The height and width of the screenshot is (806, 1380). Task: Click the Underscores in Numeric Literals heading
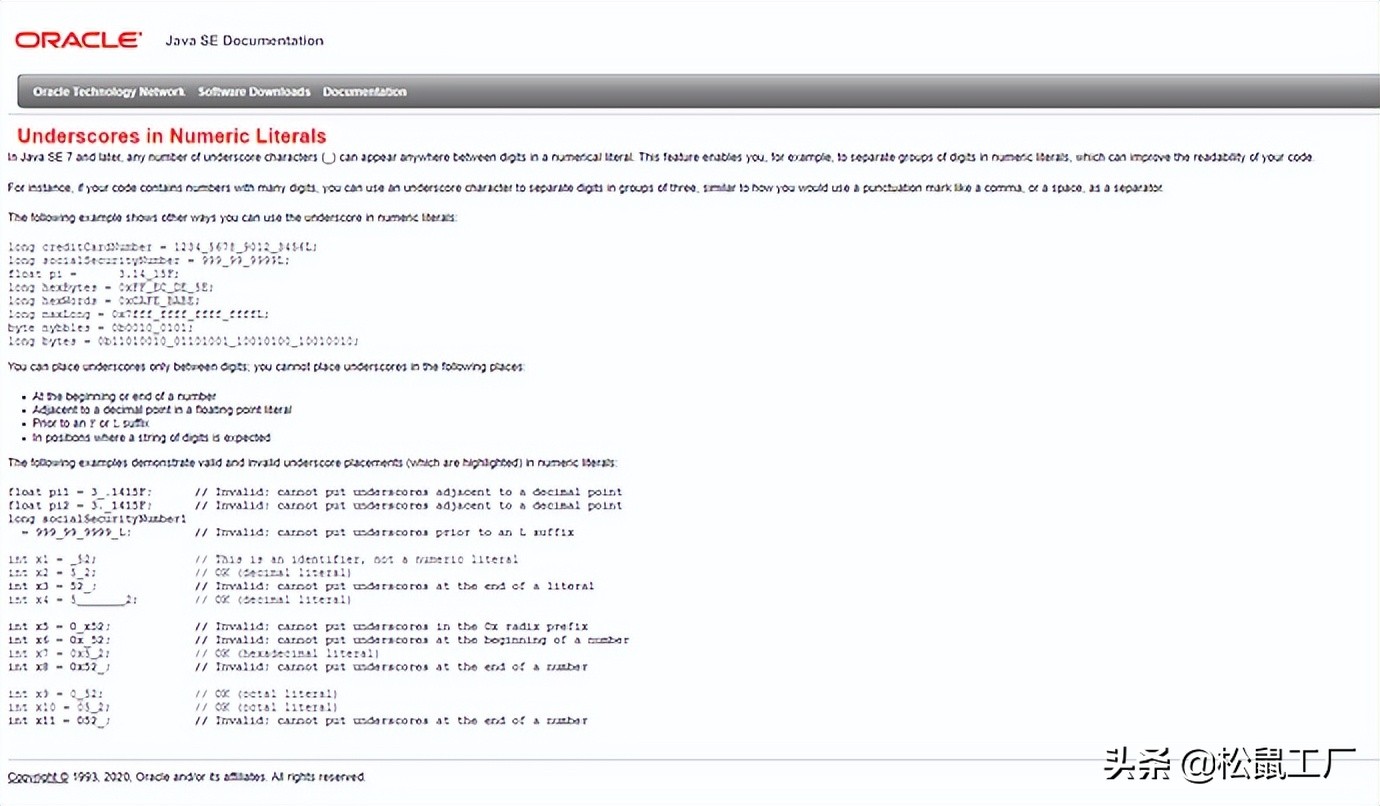(172, 136)
